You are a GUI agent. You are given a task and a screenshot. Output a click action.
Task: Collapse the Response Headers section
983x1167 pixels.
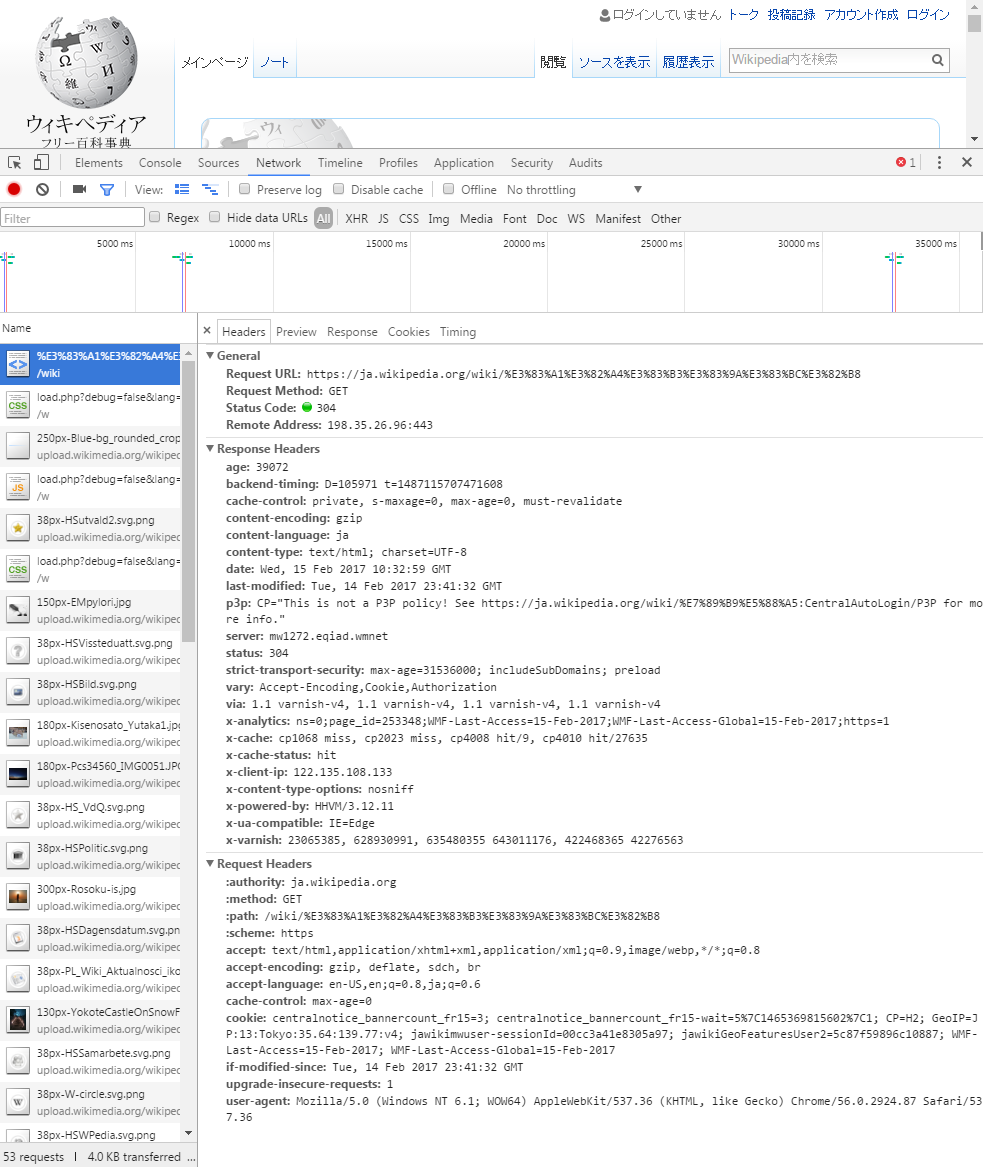210,449
